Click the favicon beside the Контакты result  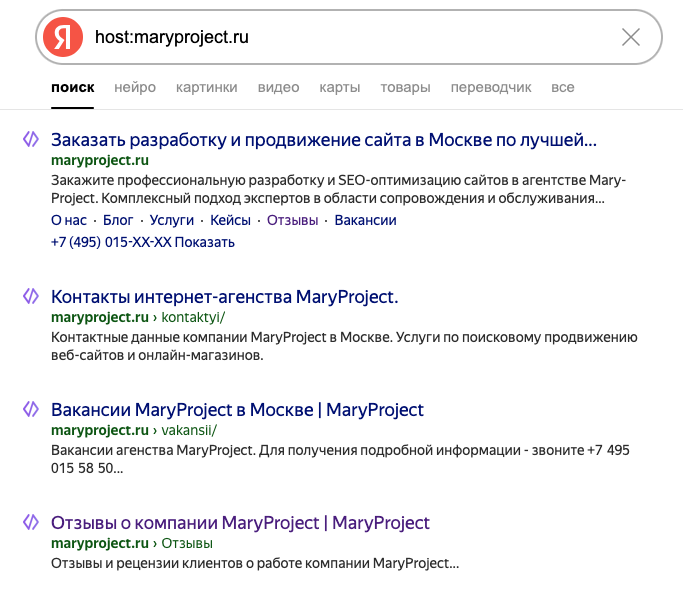(30, 296)
